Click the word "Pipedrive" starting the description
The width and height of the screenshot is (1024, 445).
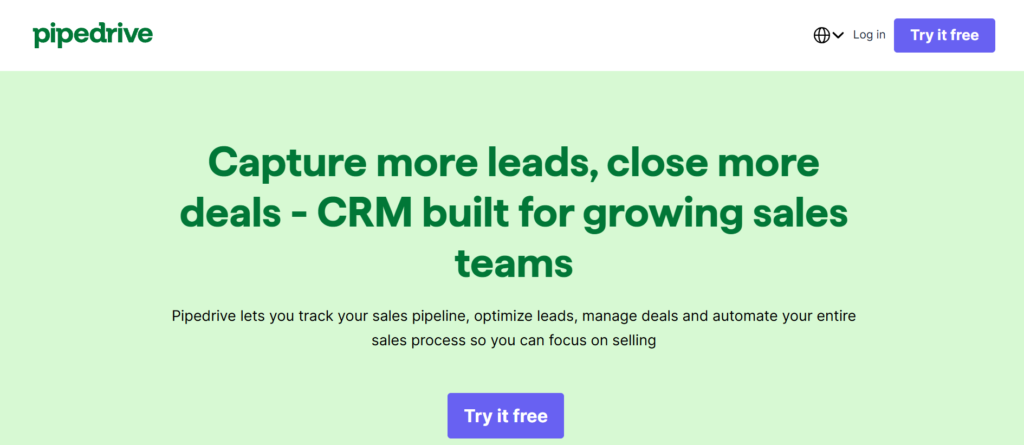pyautogui.click(x=205, y=316)
